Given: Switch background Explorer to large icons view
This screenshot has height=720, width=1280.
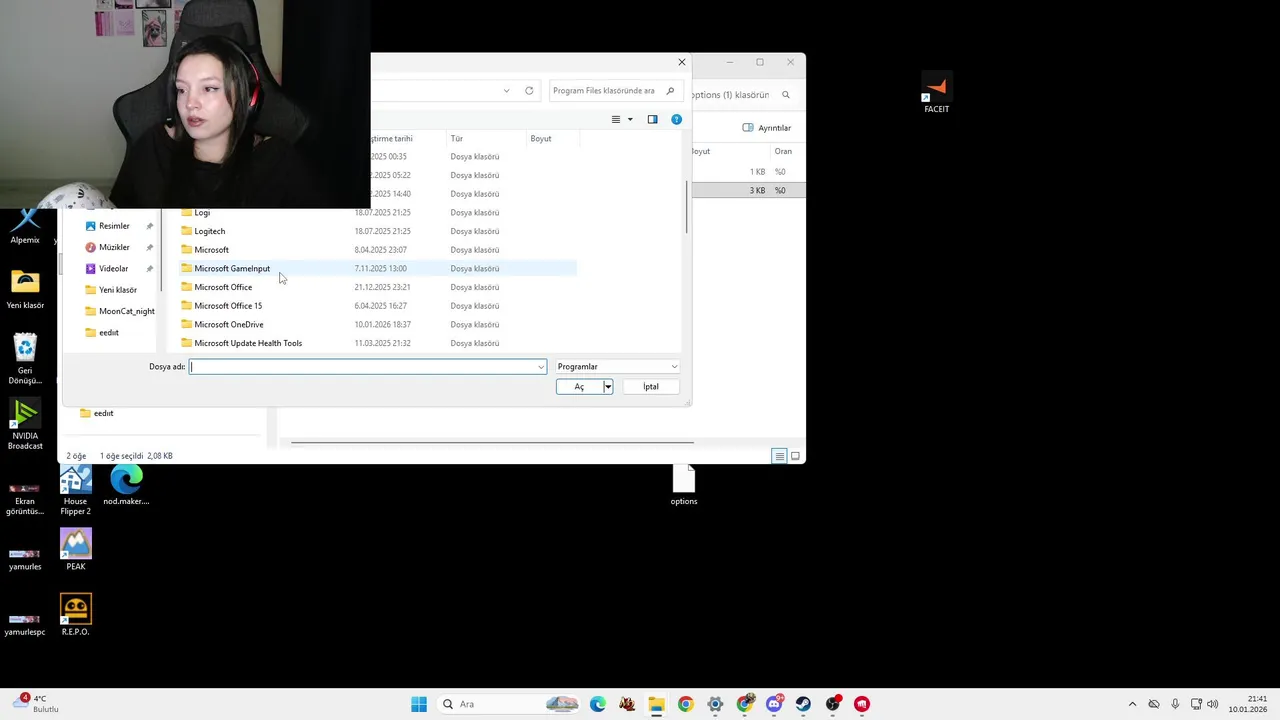Looking at the screenshot, I should tap(795, 456).
